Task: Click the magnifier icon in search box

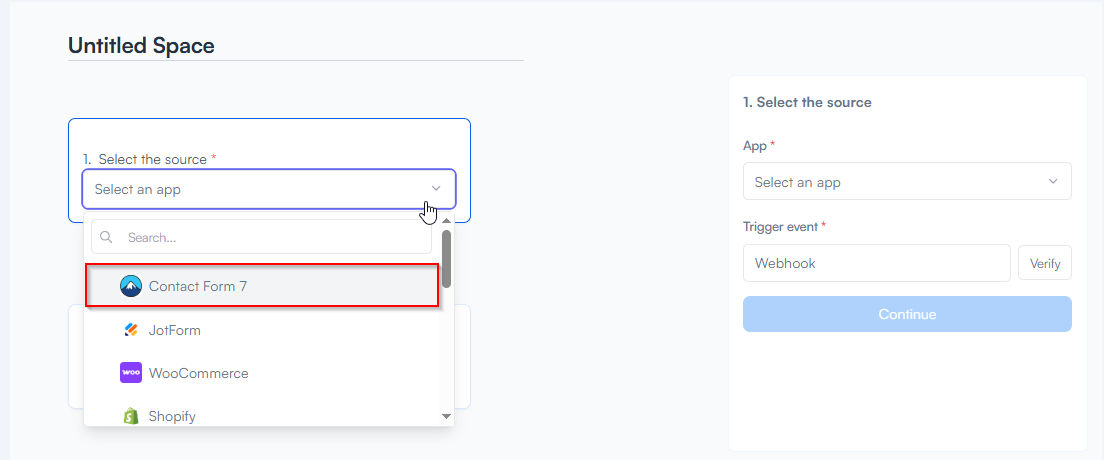Action: coord(106,238)
